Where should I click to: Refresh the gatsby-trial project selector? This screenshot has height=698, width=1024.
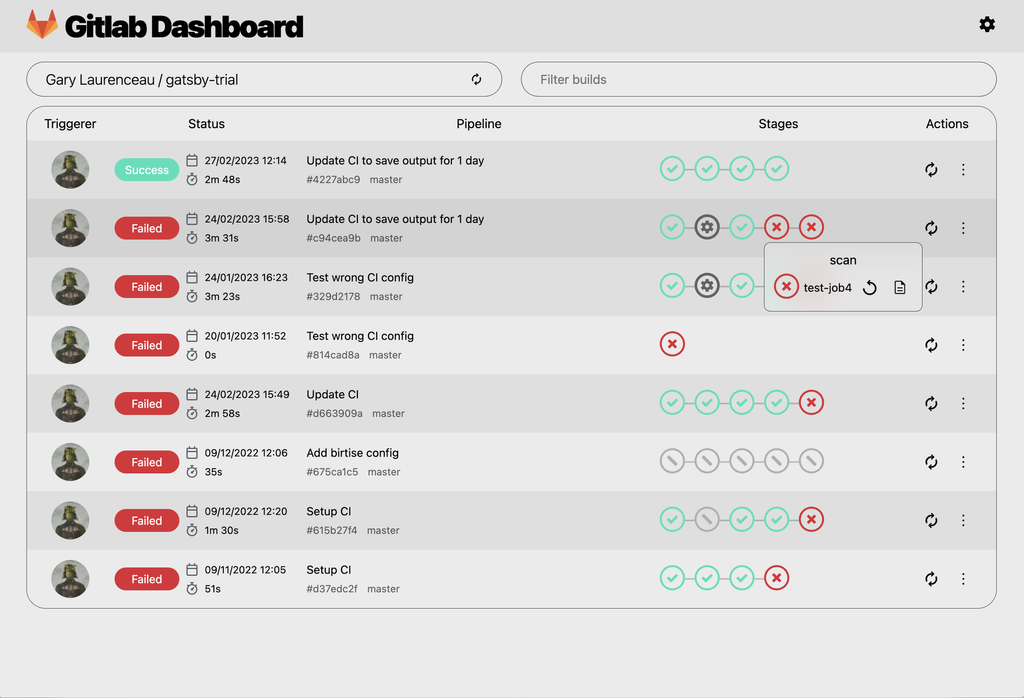pos(476,79)
